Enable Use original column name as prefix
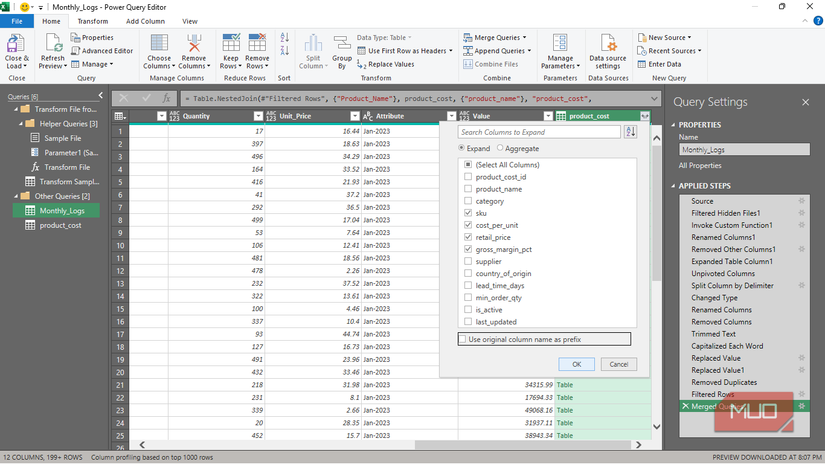Screen dimensions: 825x464 coord(462,339)
